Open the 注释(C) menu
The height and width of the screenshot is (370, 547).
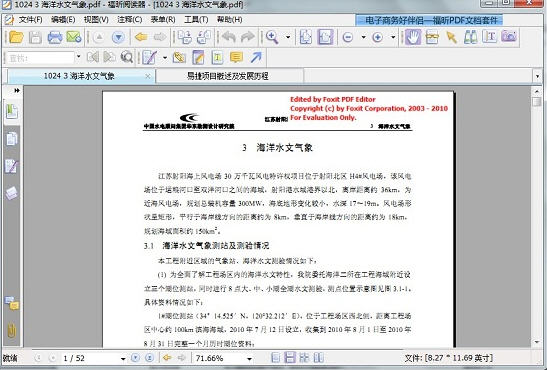(x=129, y=20)
